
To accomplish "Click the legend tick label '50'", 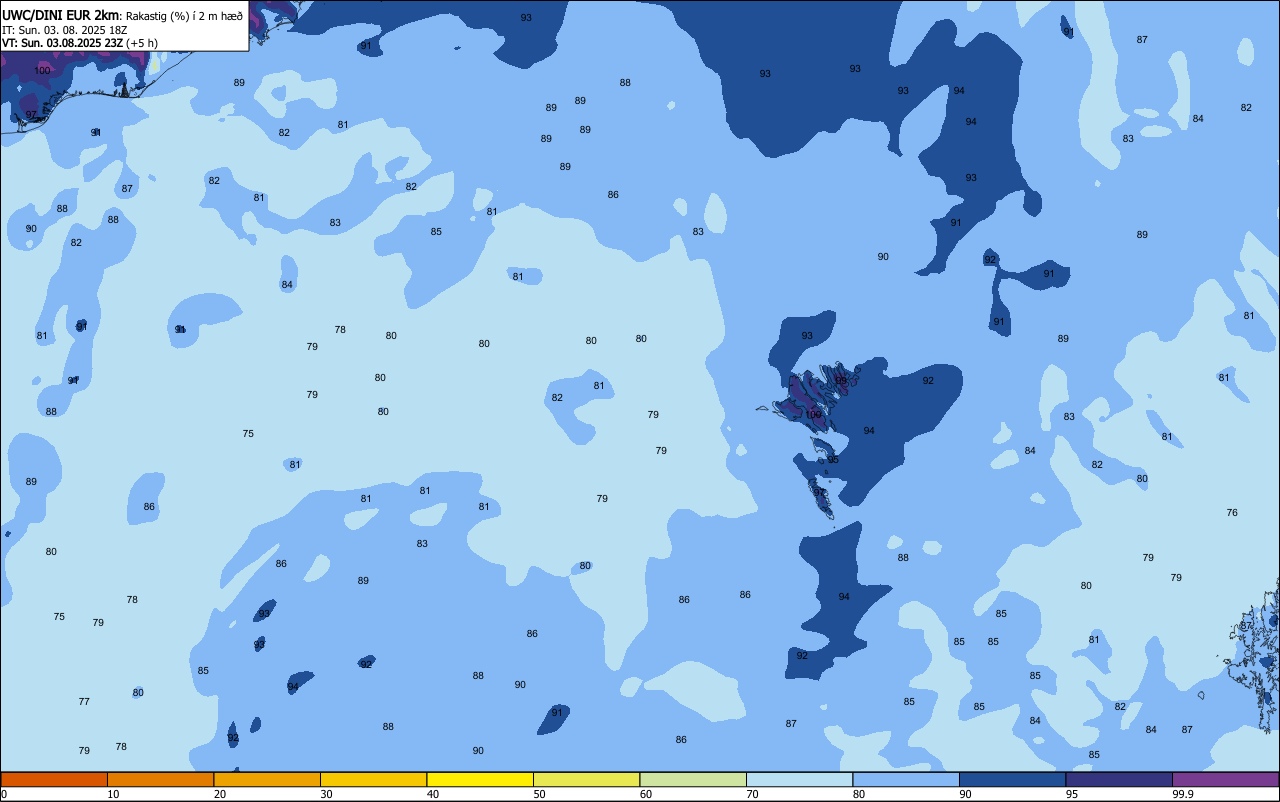I will coord(539,794).
